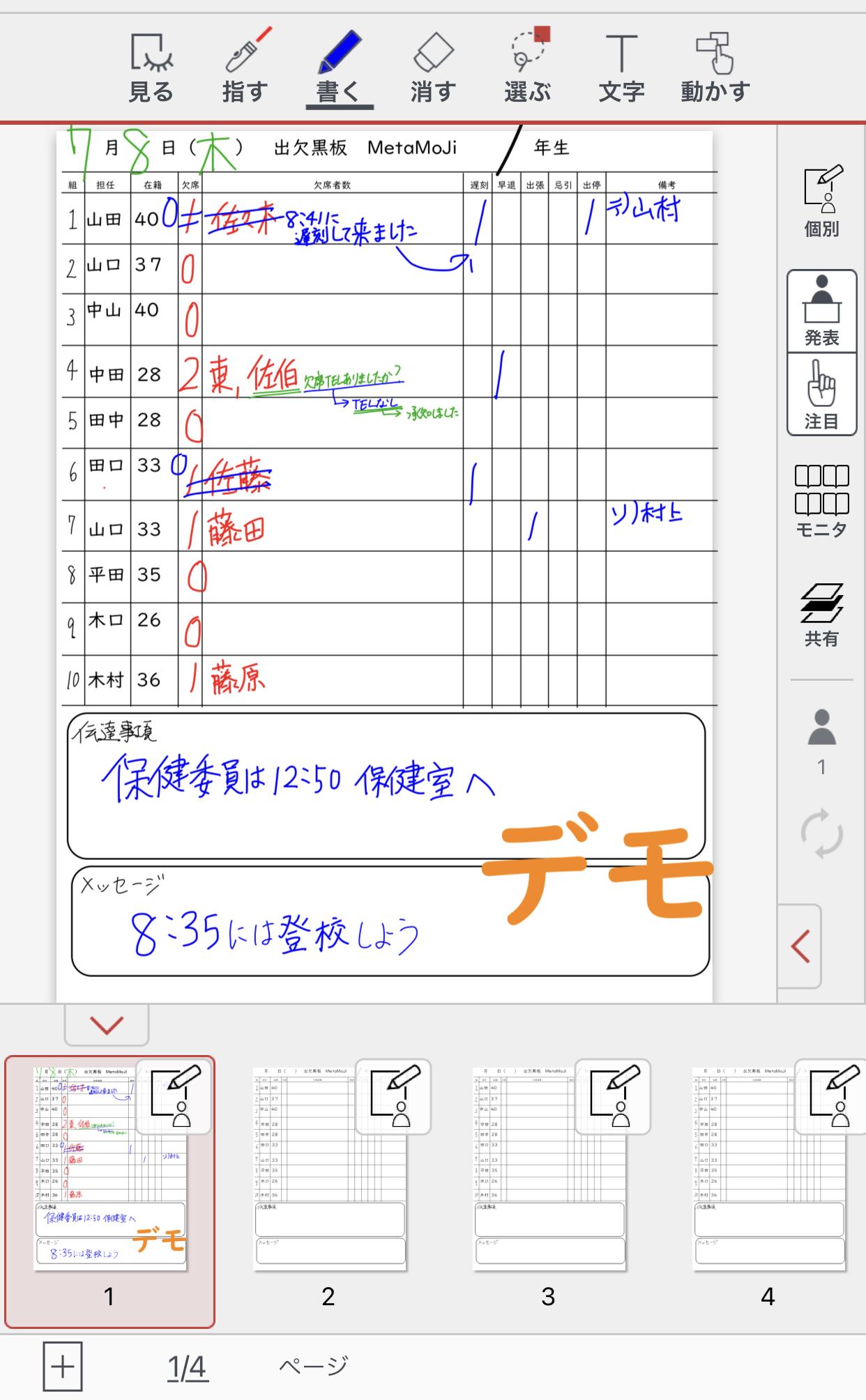Image resolution: width=866 pixels, height=1400 pixels.
Task: Select the 動かす move tool
Action: pos(715,68)
